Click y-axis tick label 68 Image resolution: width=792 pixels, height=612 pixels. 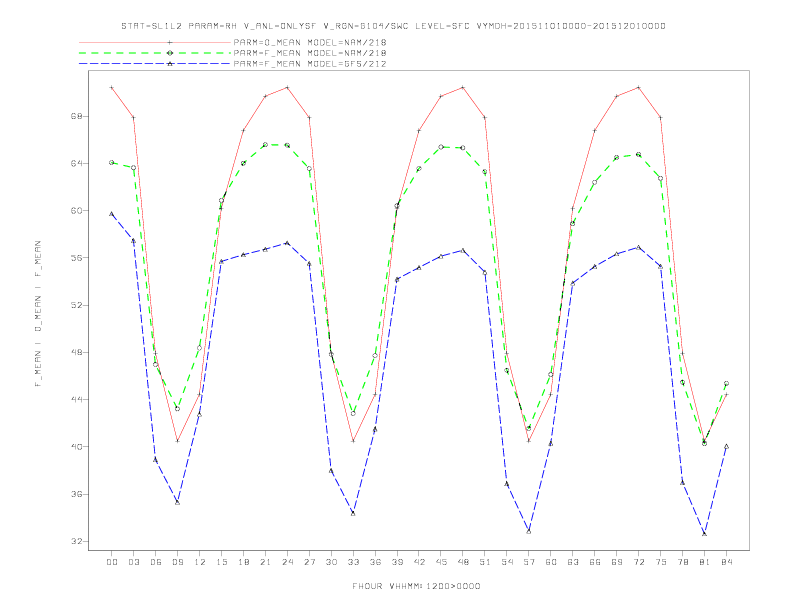[x=77, y=116]
